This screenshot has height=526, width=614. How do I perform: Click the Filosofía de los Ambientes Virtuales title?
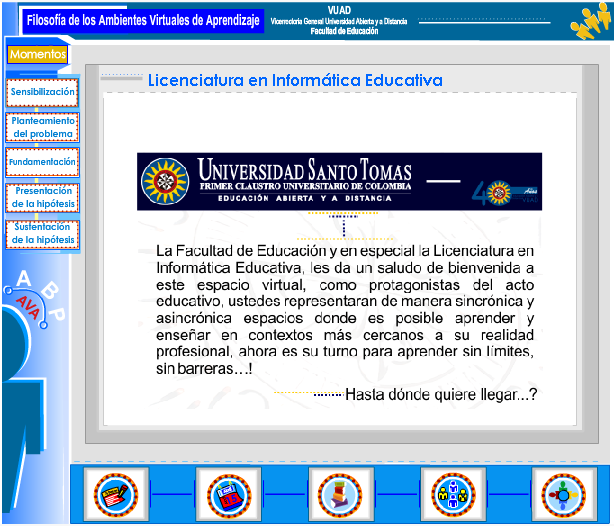point(143,20)
